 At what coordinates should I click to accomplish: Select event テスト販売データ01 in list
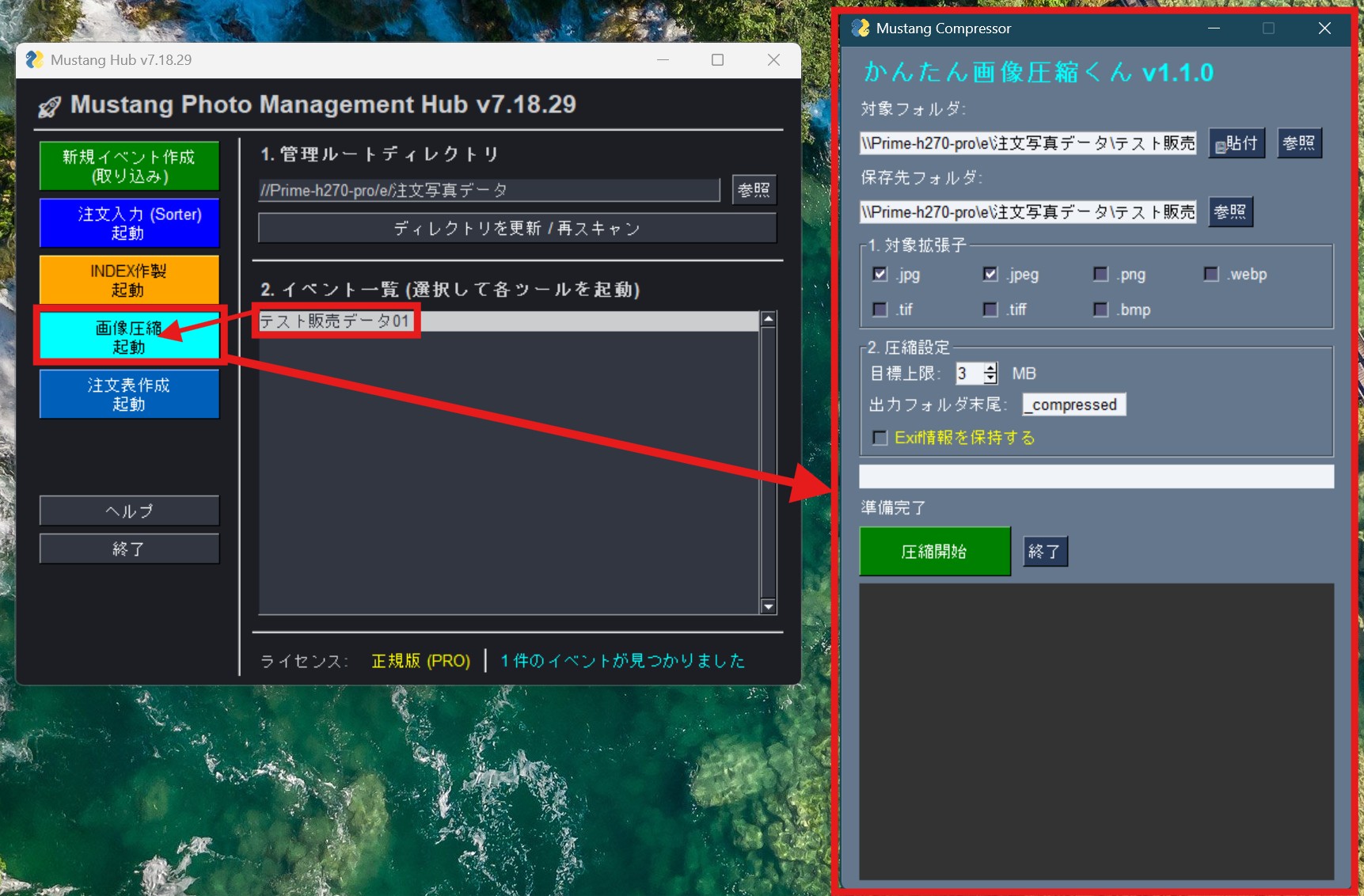(508, 321)
